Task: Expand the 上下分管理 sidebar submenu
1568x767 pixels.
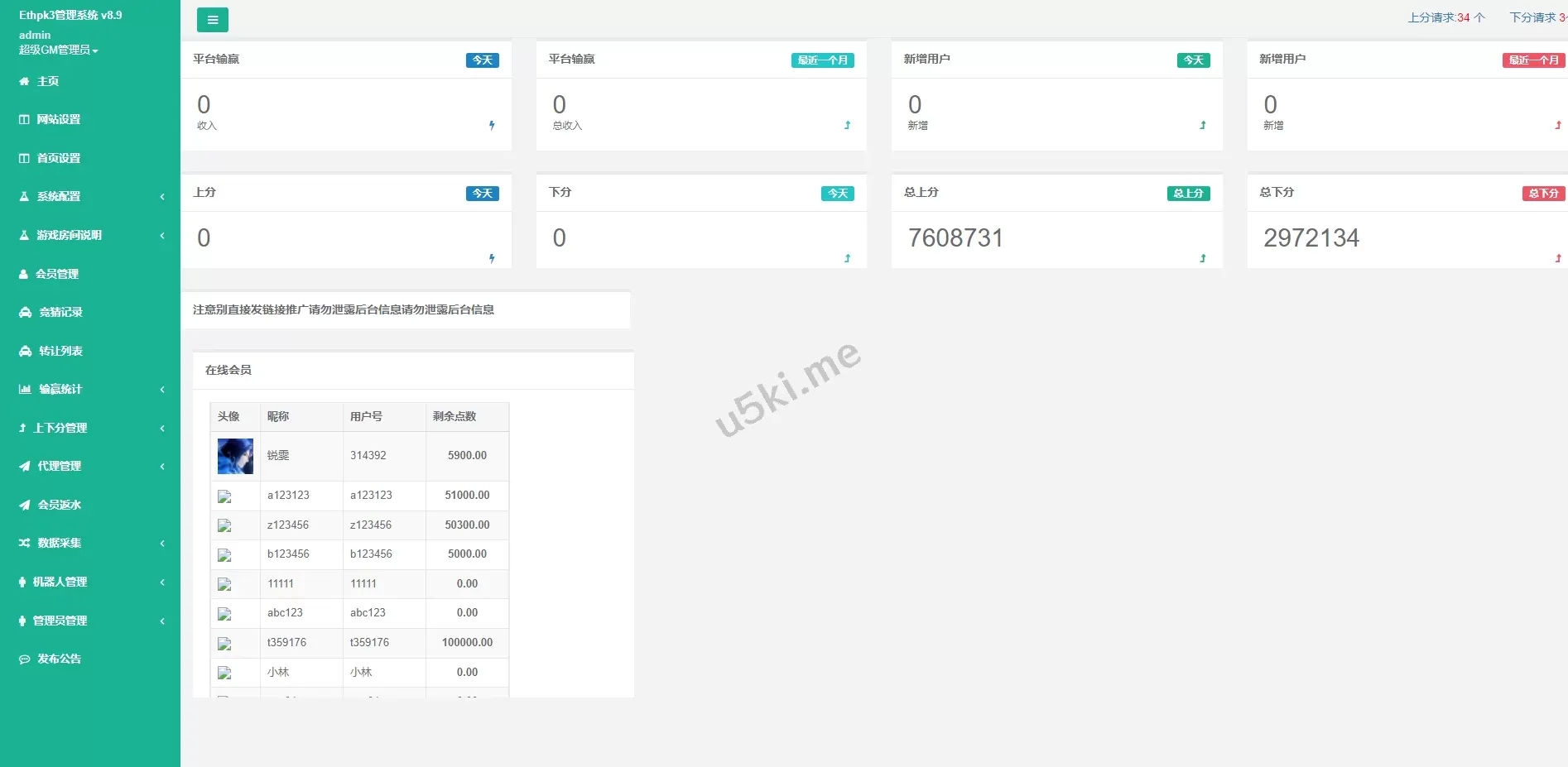Action: point(89,428)
